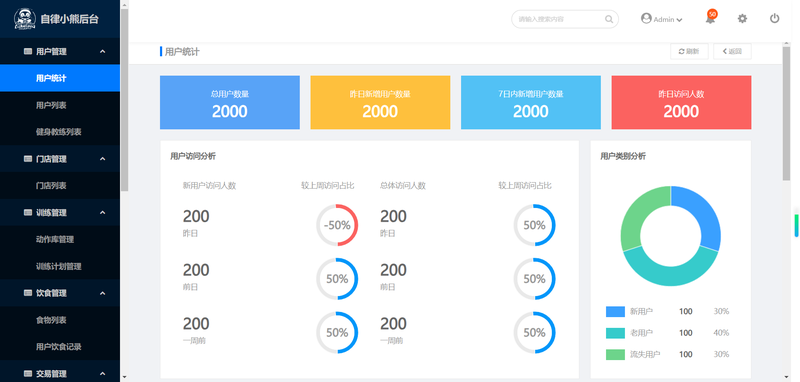Open the 训练计划管理 menu item
This screenshot has height=382, width=800.
pyautogui.click(x=60, y=266)
